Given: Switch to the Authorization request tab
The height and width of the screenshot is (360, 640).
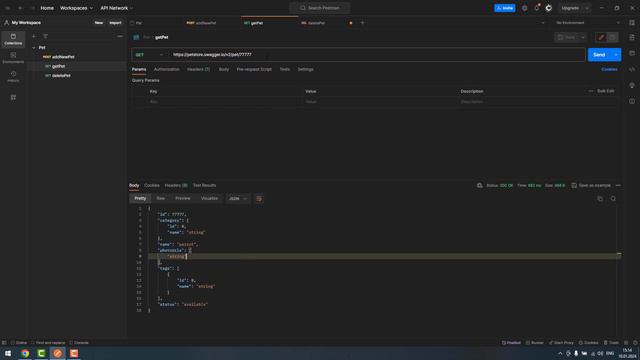Looking at the screenshot, I should (167, 69).
